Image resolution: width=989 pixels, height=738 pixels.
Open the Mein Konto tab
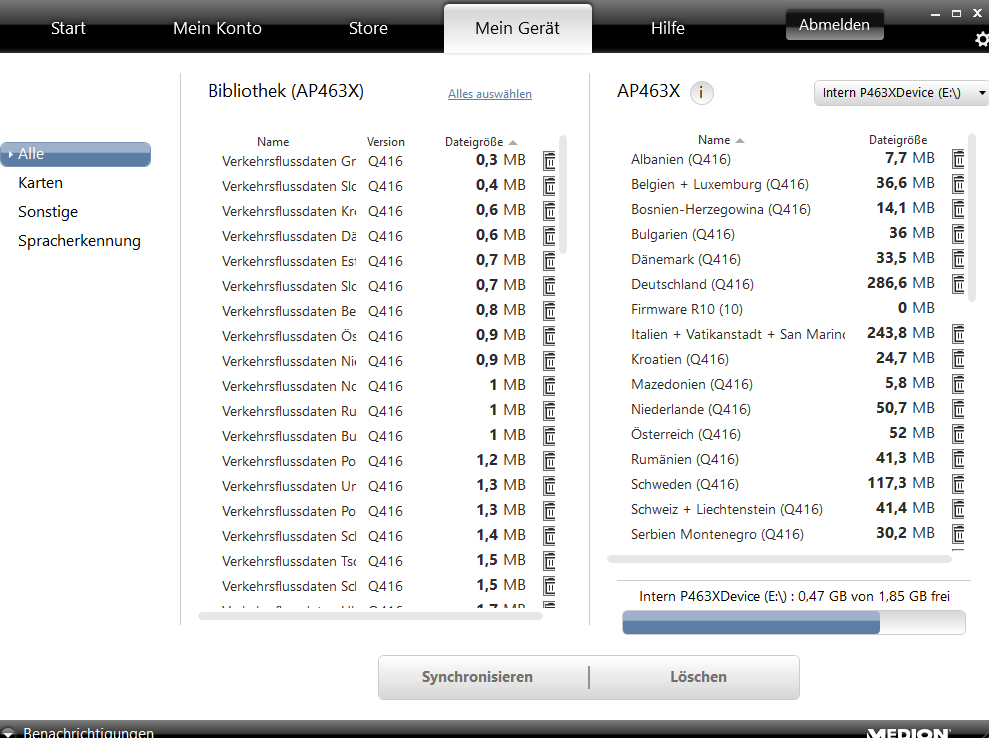(x=217, y=28)
